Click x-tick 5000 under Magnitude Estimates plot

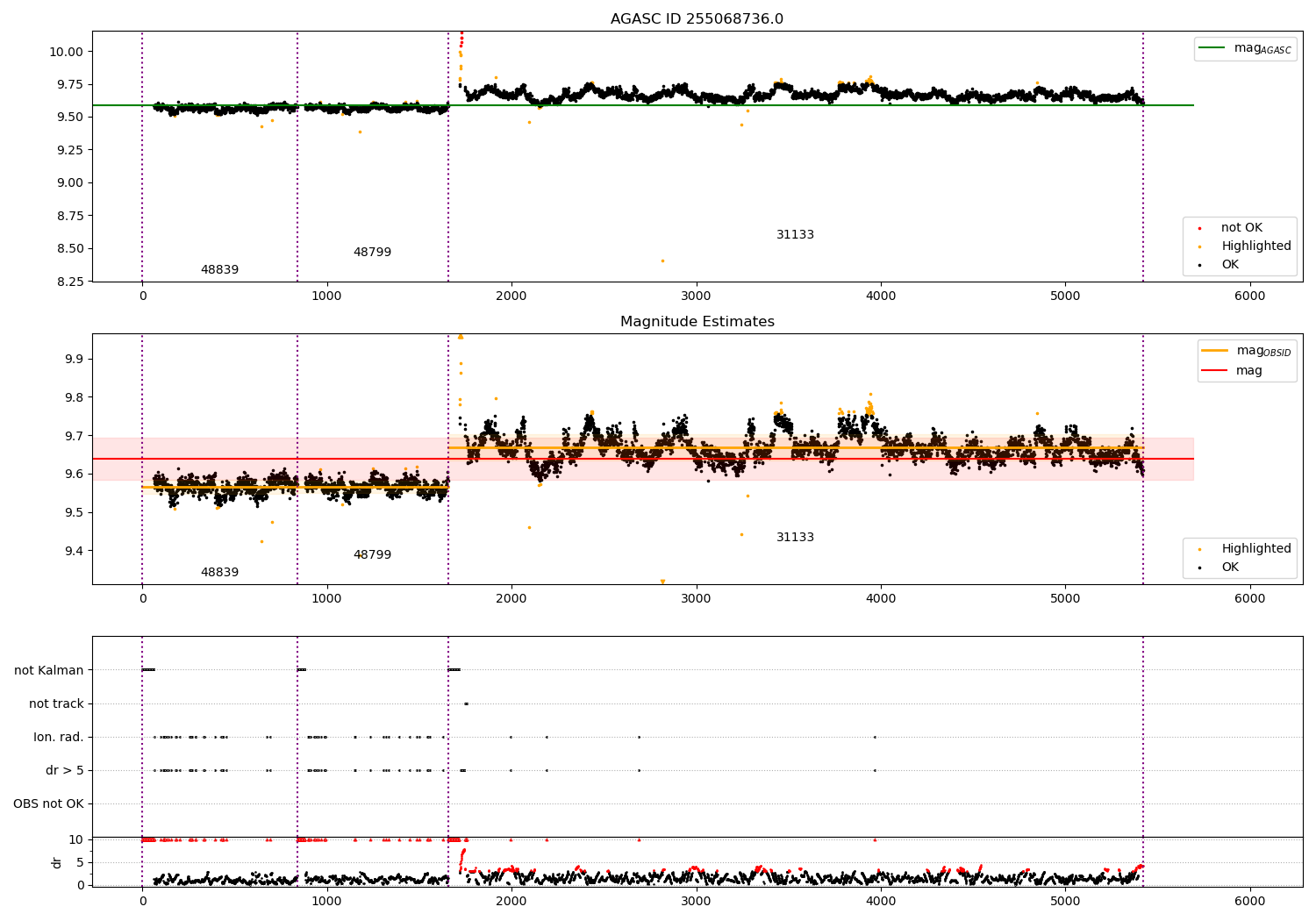pyautogui.click(x=1065, y=599)
